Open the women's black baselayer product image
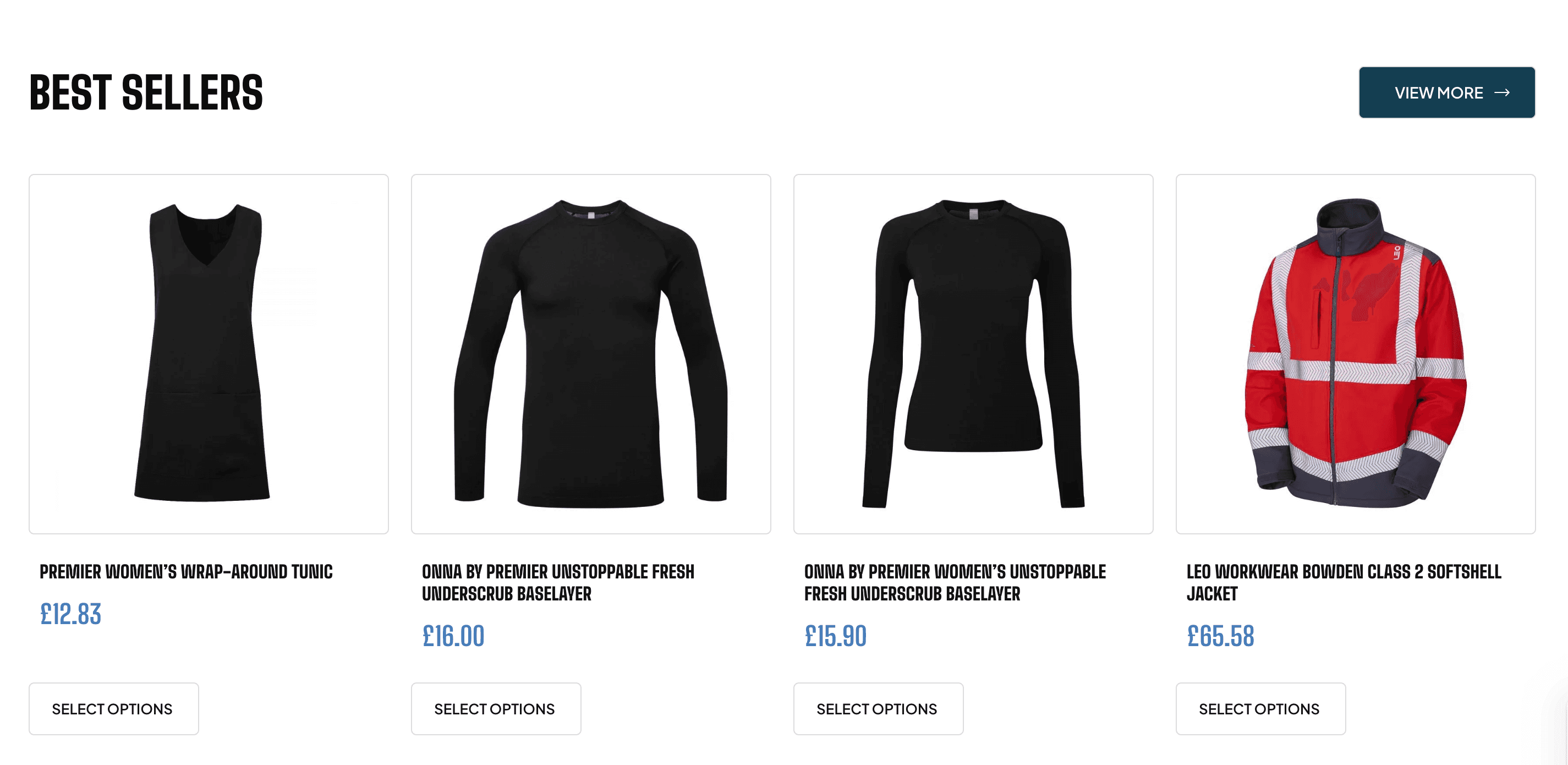Viewport: 1568px width, 765px height. coord(973,354)
